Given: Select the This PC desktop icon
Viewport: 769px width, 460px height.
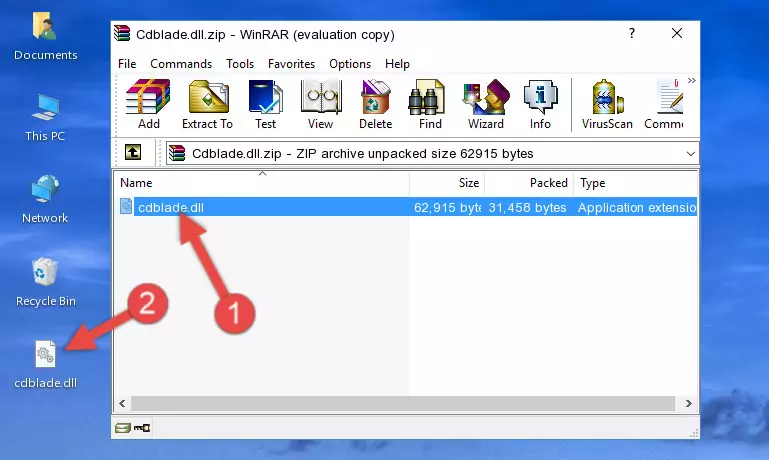Looking at the screenshot, I should (45, 118).
